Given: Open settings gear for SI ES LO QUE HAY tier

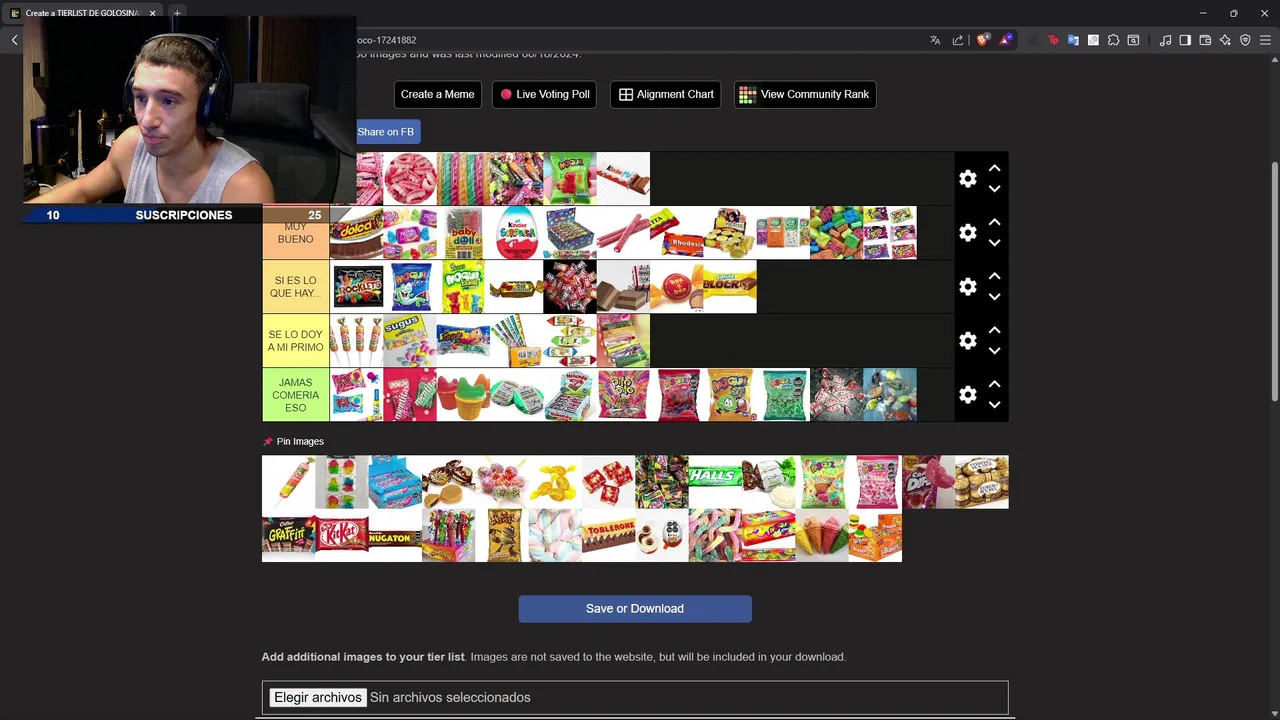Looking at the screenshot, I should pos(967,287).
